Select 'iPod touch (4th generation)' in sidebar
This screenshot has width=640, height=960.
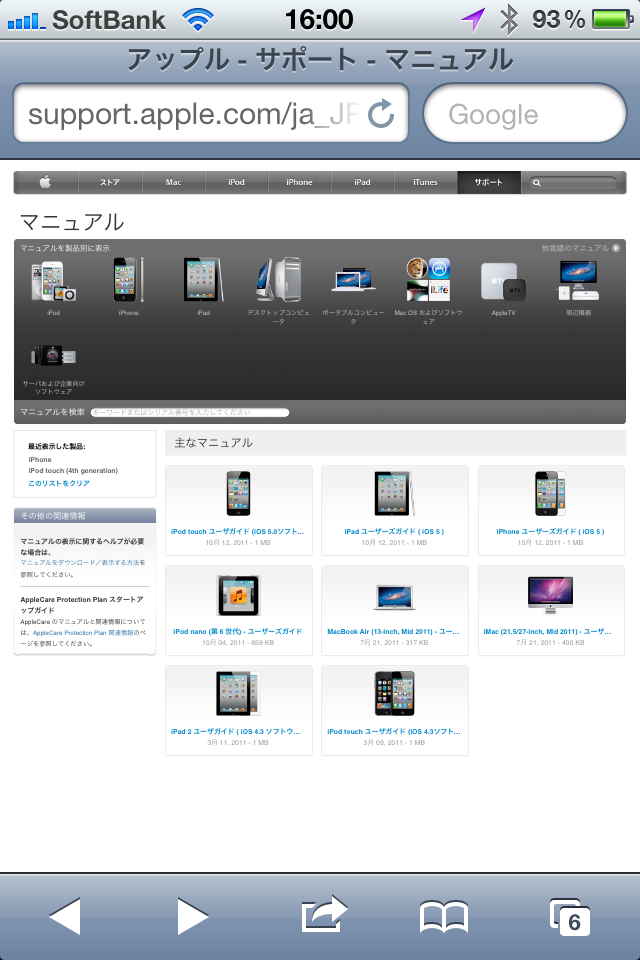pos(73,471)
